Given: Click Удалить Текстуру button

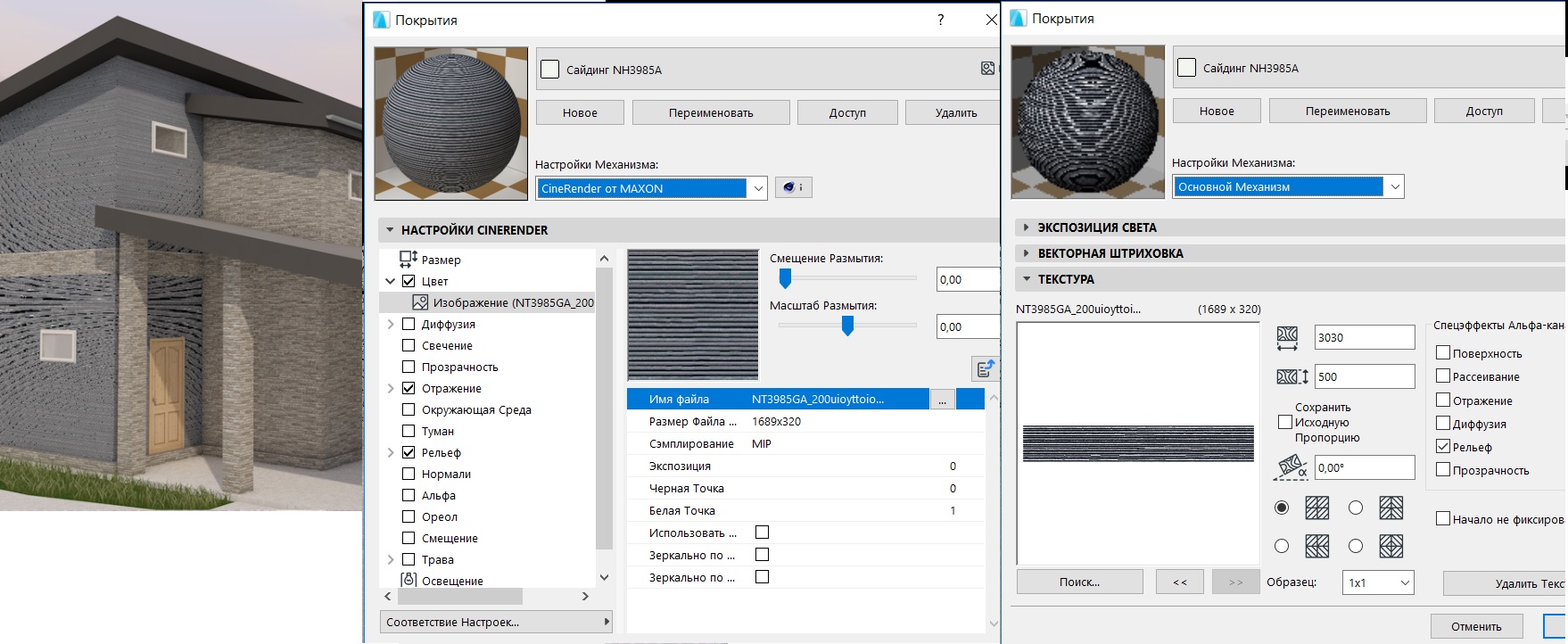Looking at the screenshot, I should click(x=1506, y=583).
